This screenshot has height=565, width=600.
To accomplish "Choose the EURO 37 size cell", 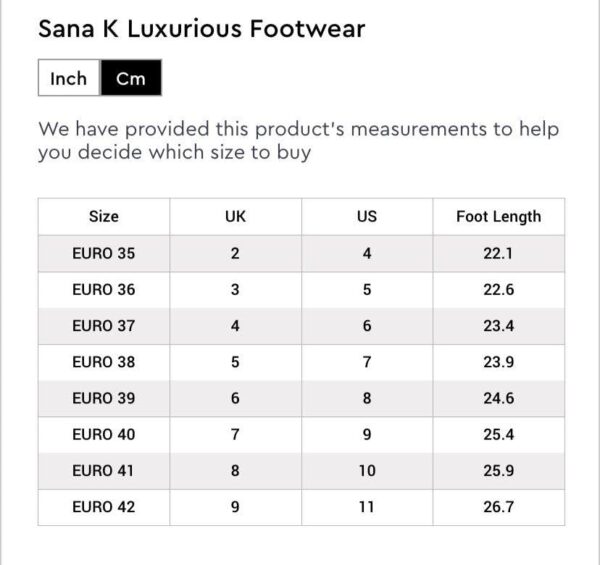I will tap(103, 326).
